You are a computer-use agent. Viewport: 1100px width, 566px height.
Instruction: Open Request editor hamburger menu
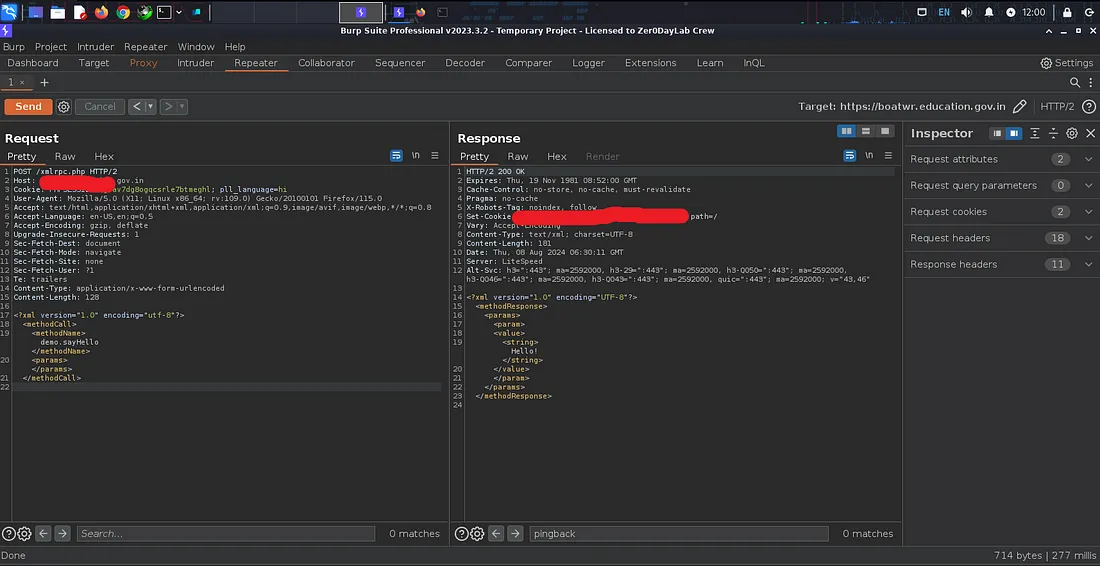[435, 156]
